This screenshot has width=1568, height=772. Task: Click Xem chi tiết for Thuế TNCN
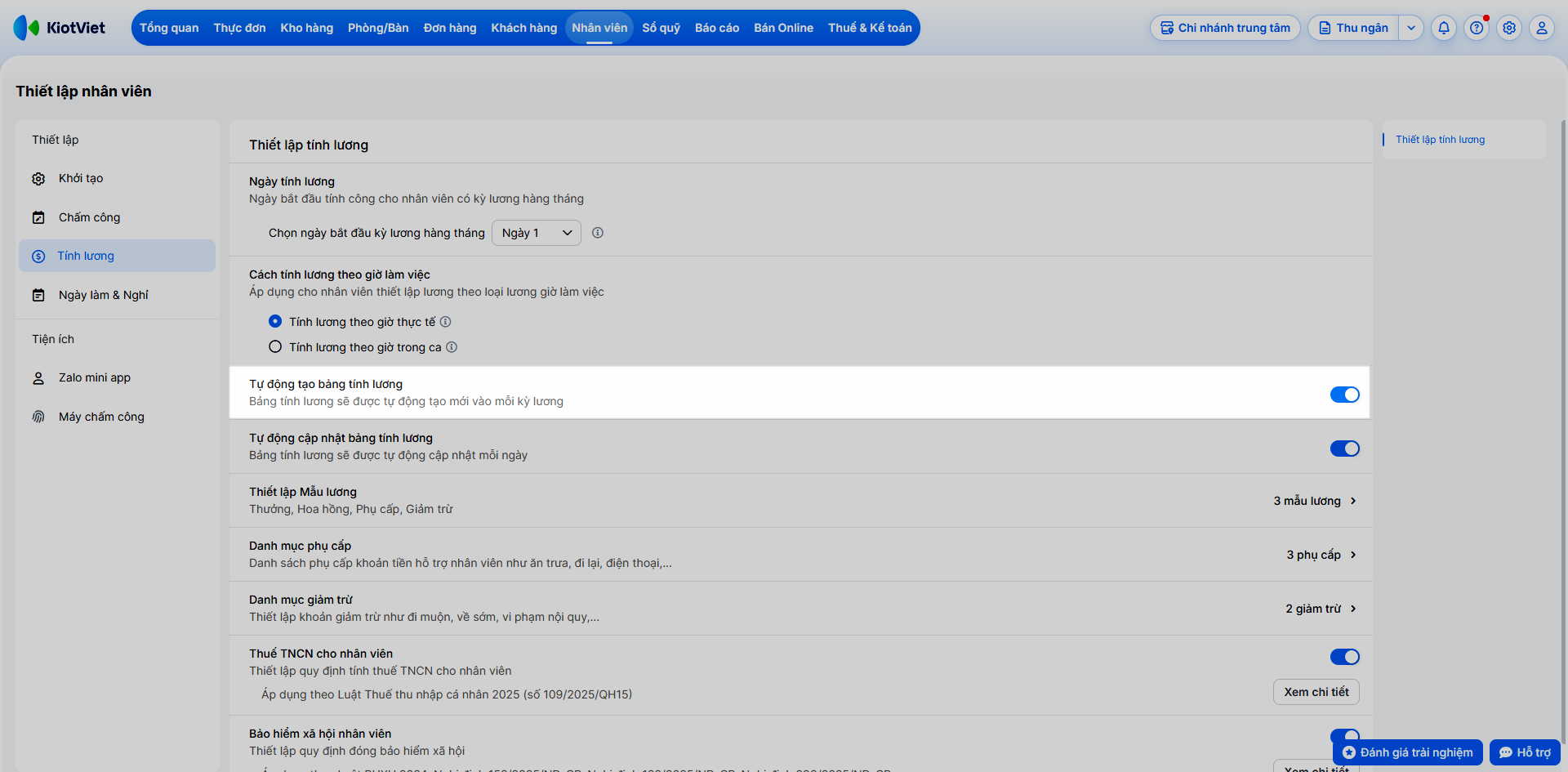pyautogui.click(x=1316, y=692)
